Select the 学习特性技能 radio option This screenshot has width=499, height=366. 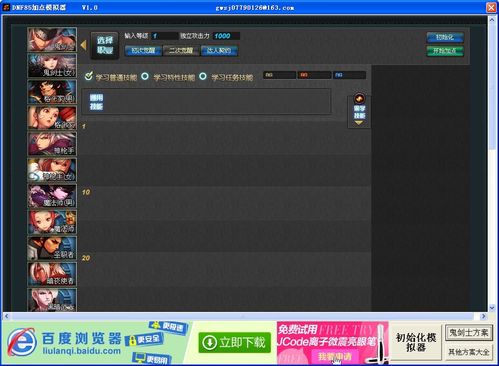click(145, 76)
